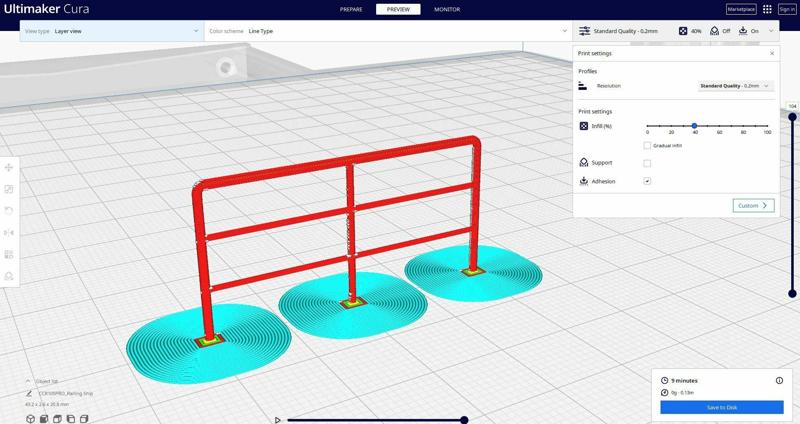
Task: Click the Sign in button
Action: pos(787,9)
